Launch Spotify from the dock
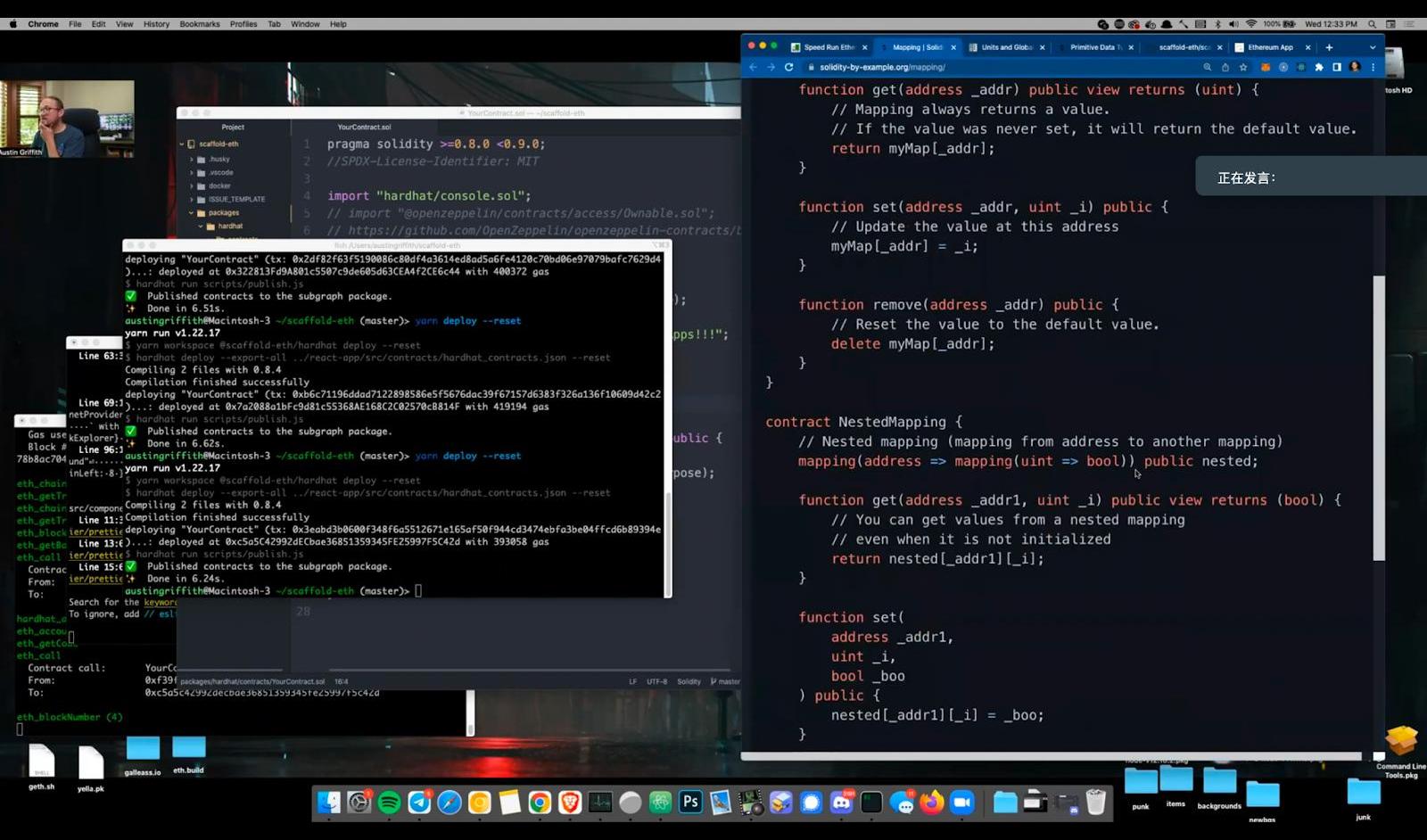 389,803
